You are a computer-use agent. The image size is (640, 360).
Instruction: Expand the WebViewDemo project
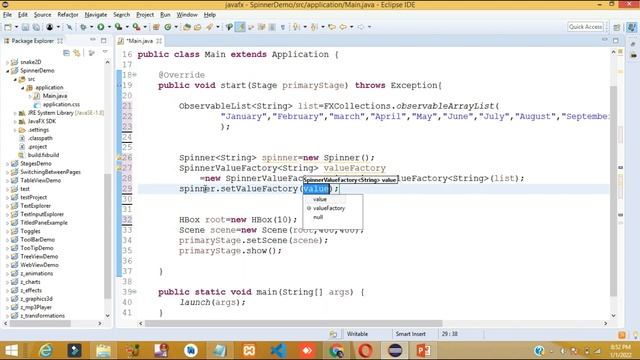point(7,265)
